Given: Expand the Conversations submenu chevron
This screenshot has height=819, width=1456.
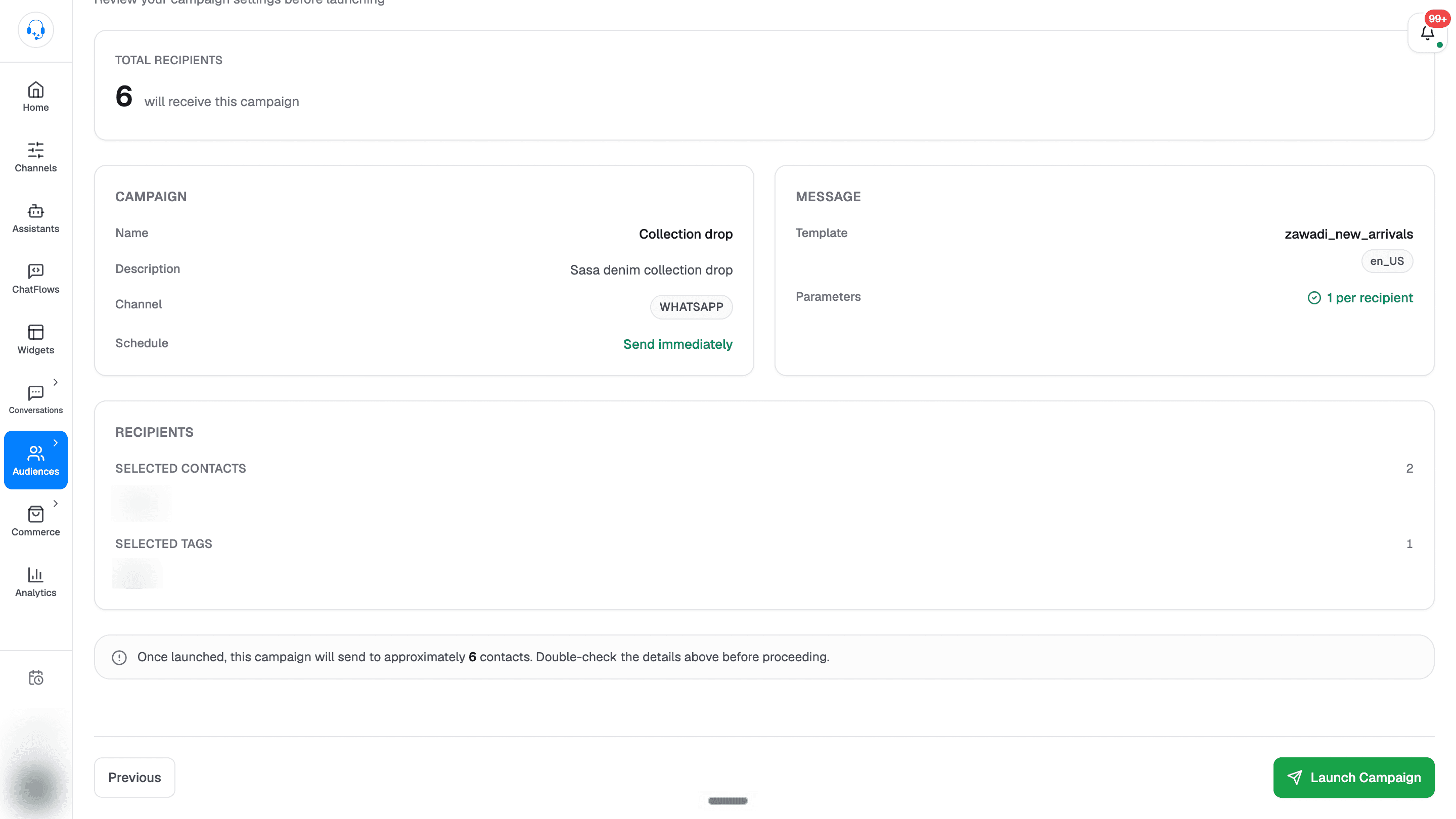Looking at the screenshot, I should 56,382.
